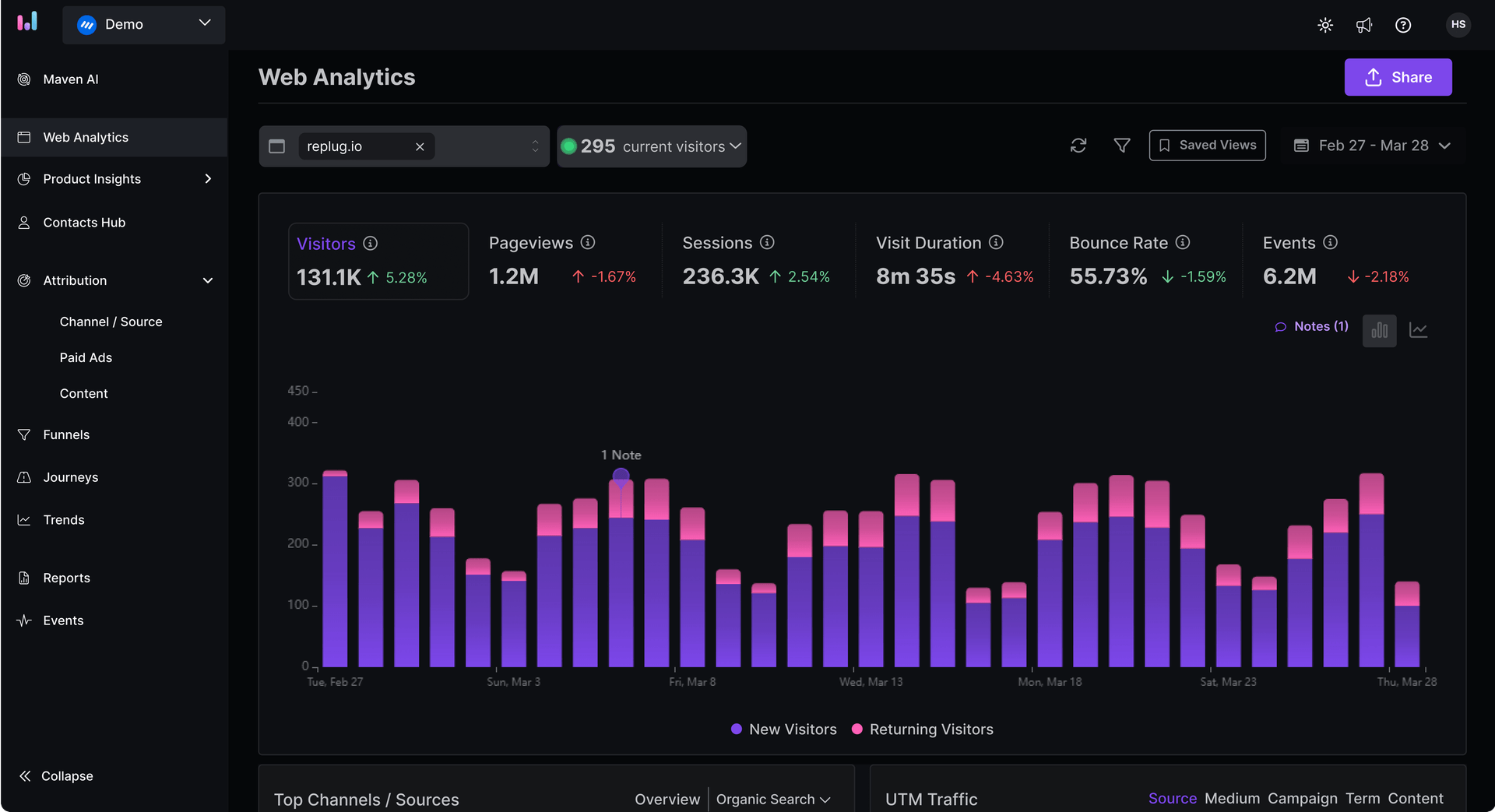Viewport: 1495px width, 812px height.
Task: Click the refresh data icon
Action: pos(1078,146)
